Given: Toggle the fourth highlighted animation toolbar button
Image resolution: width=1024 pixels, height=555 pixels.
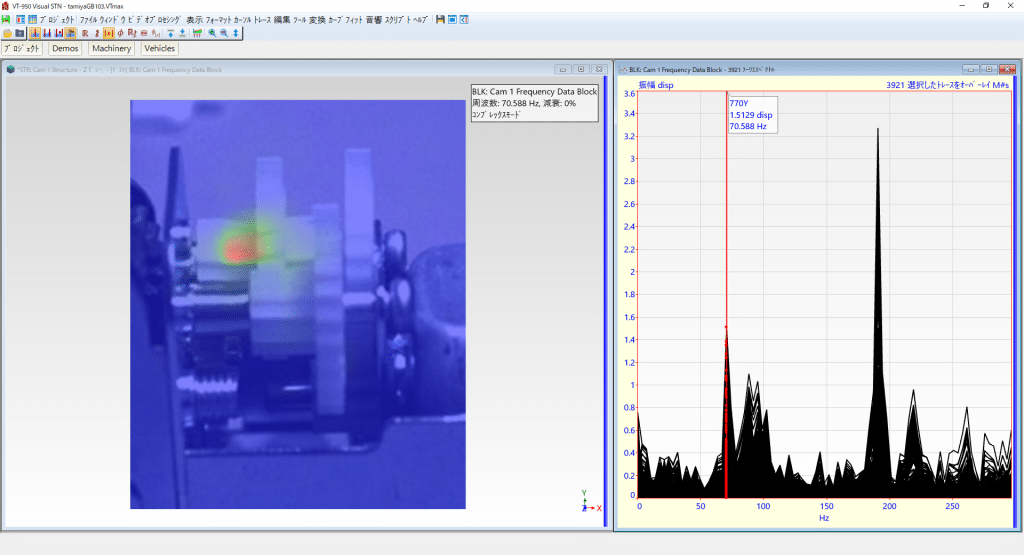Looking at the screenshot, I should pyautogui.click(x=70, y=33).
